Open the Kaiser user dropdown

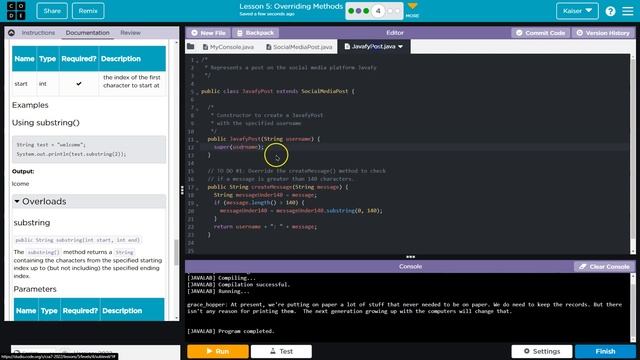pyautogui.click(x=577, y=11)
